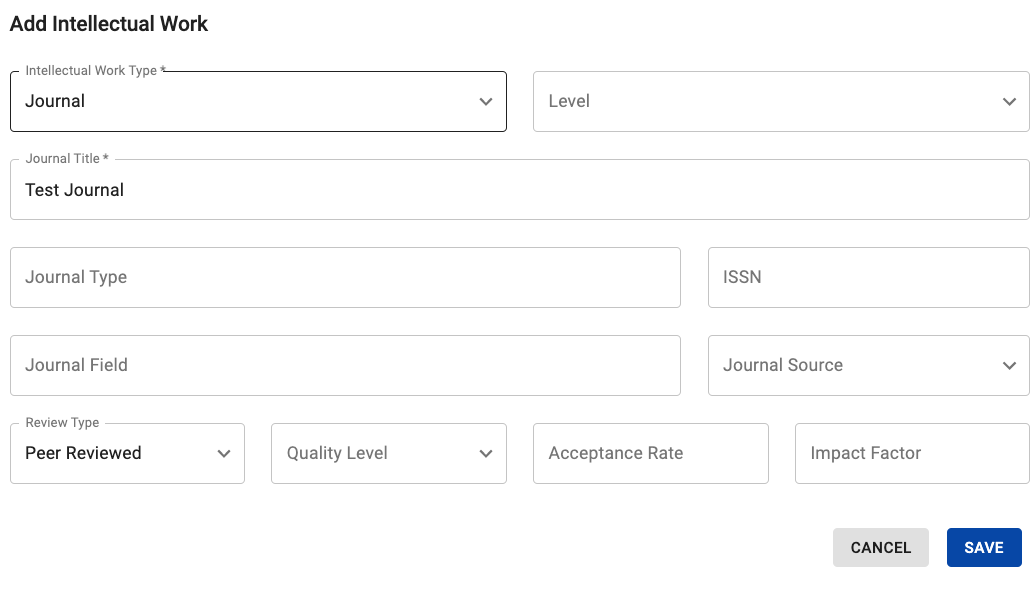Focus the Journal Type input field

point(345,278)
